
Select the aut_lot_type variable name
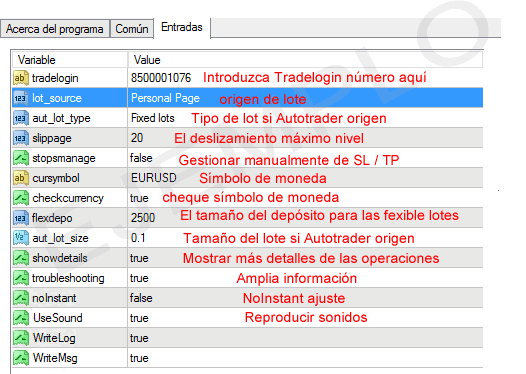[x=61, y=118]
